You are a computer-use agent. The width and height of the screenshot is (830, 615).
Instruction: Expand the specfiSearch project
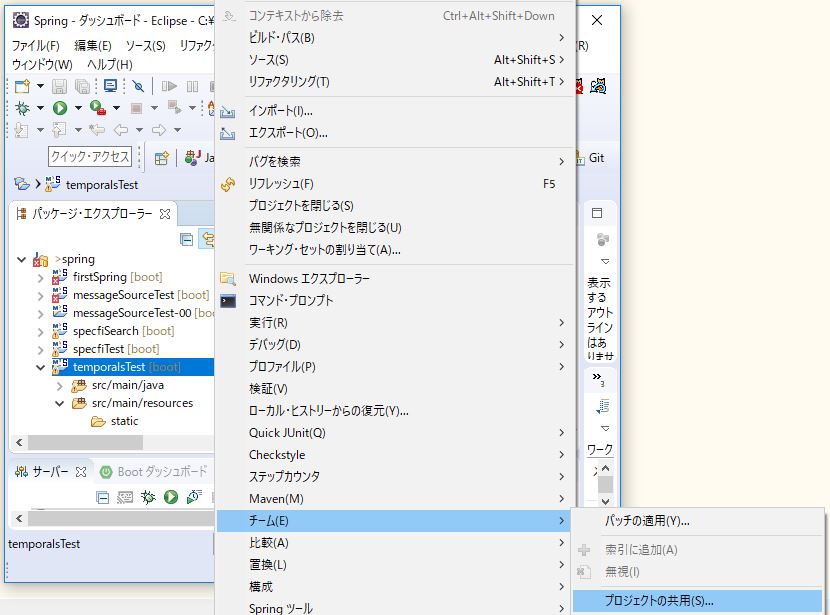click(x=41, y=331)
